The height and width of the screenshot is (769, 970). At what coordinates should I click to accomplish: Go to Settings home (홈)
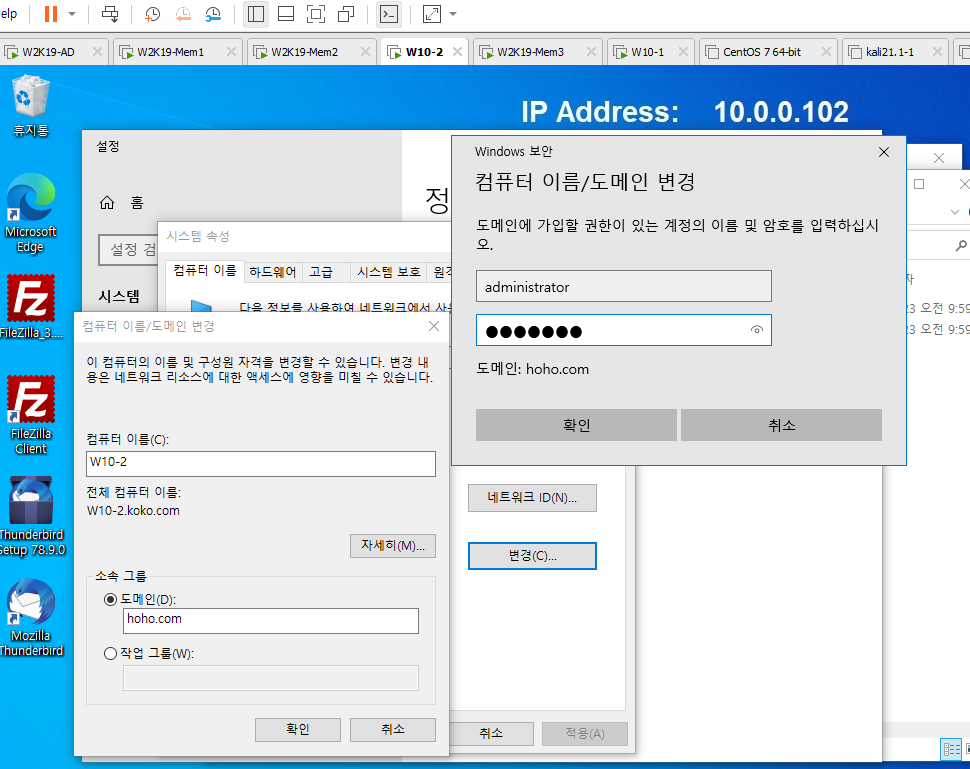pos(122,203)
